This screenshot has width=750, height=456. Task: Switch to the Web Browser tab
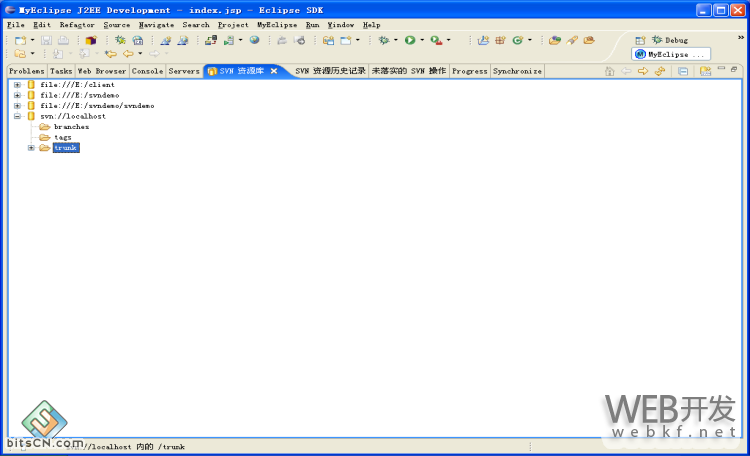(102, 71)
